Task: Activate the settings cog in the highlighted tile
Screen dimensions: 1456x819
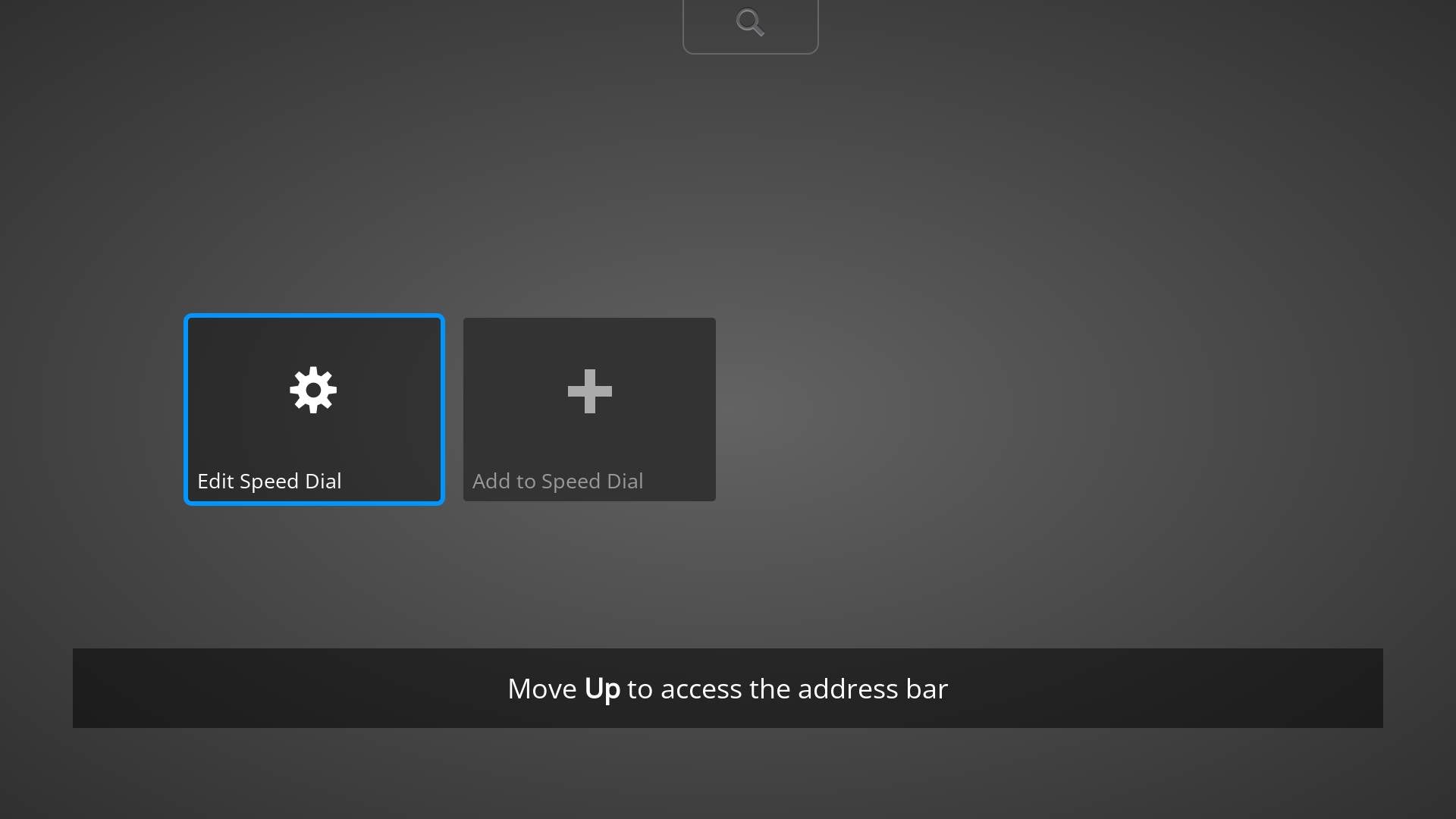Action: click(x=313, y=390)
